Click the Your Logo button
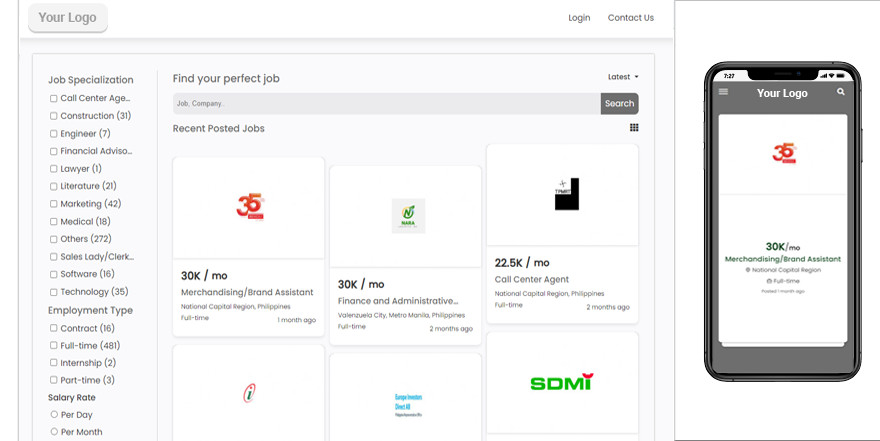The image size is (880, 441). point(67,18)
